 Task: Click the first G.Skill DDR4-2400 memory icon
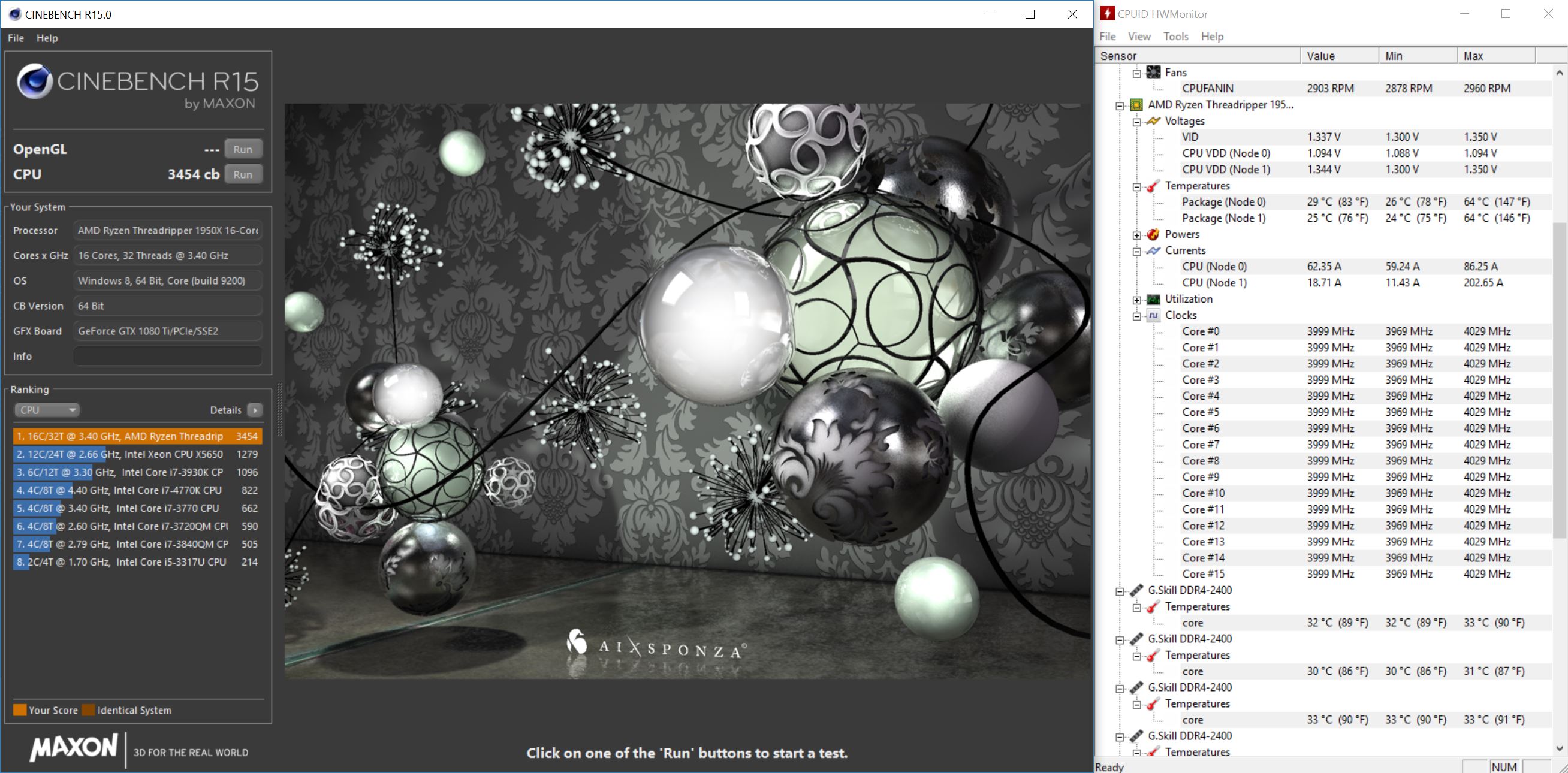coord(1136,590)
